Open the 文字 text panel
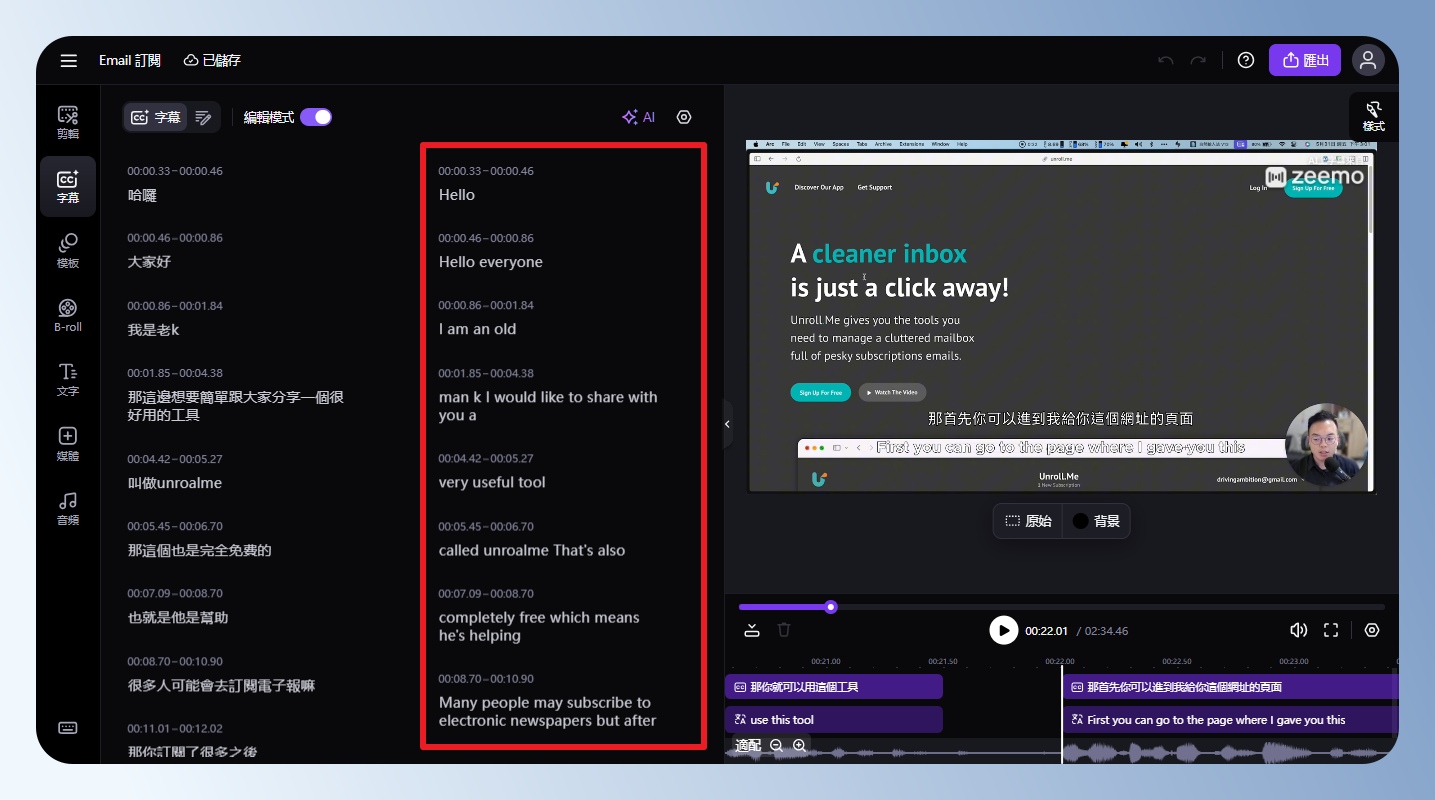The width and height of the screenshot is (1435, 800). [x=68, y=380]
